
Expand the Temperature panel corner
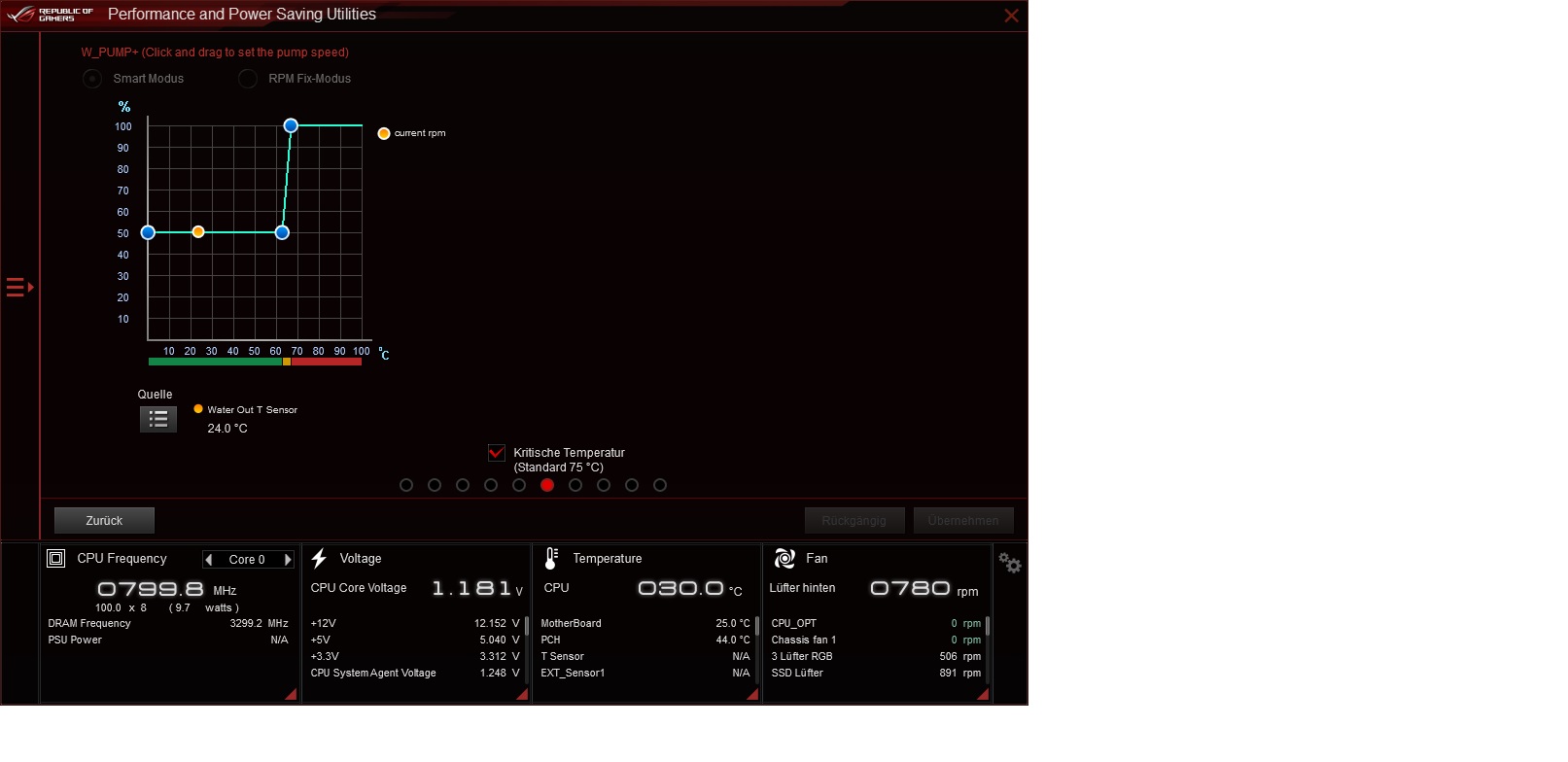point(752,694)
